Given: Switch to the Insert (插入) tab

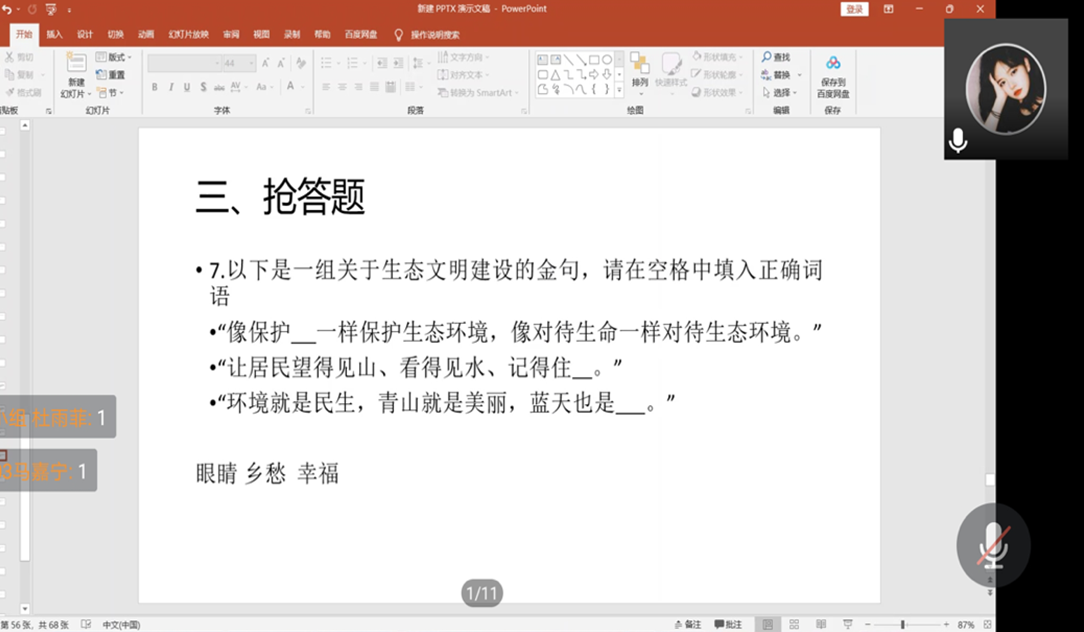Looking at the screenshot, I should point(54,35).
